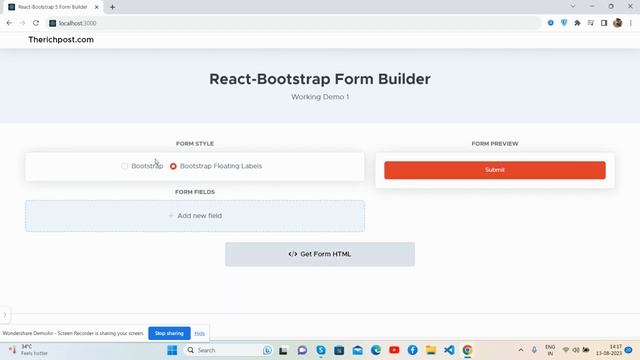Select Bootstrap Floating Labels radio option
Image resolution: width=640 pixels, height=360 pixels.
(173, 166)
